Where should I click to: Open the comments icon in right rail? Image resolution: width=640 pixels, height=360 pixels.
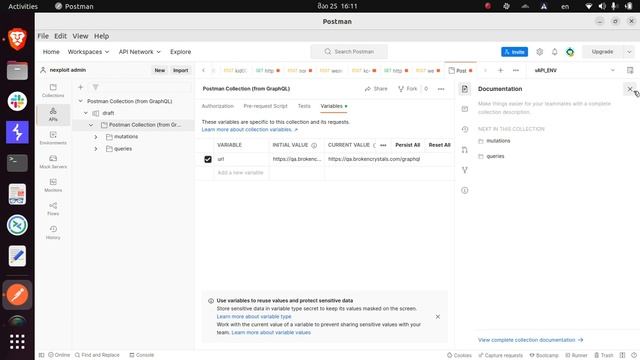click(464, 109)
